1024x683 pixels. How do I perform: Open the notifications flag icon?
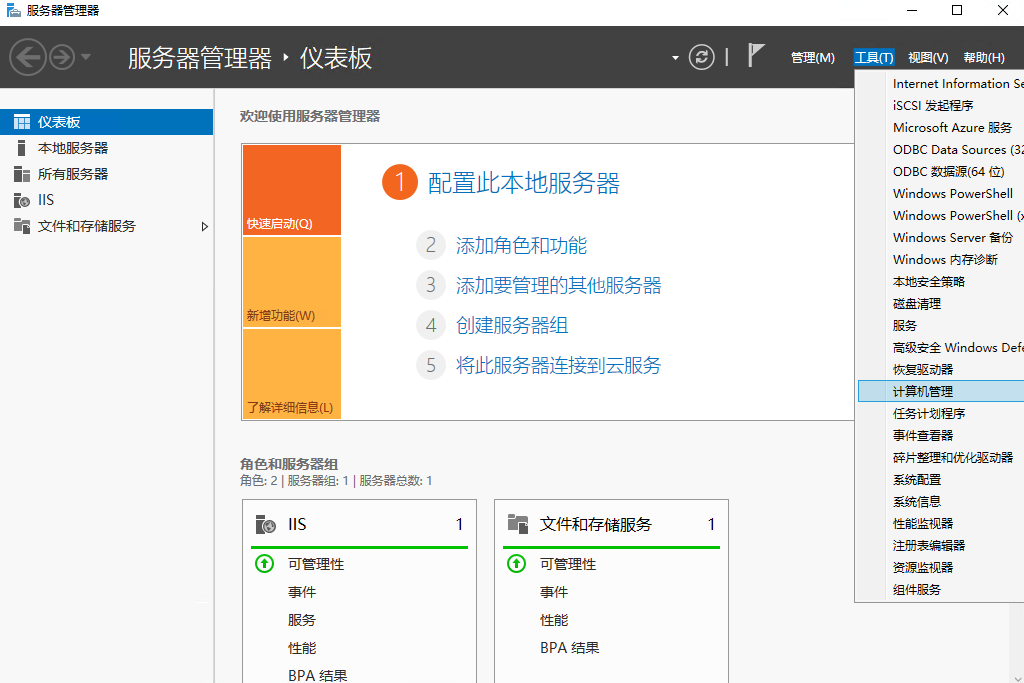tap(756, 56)
